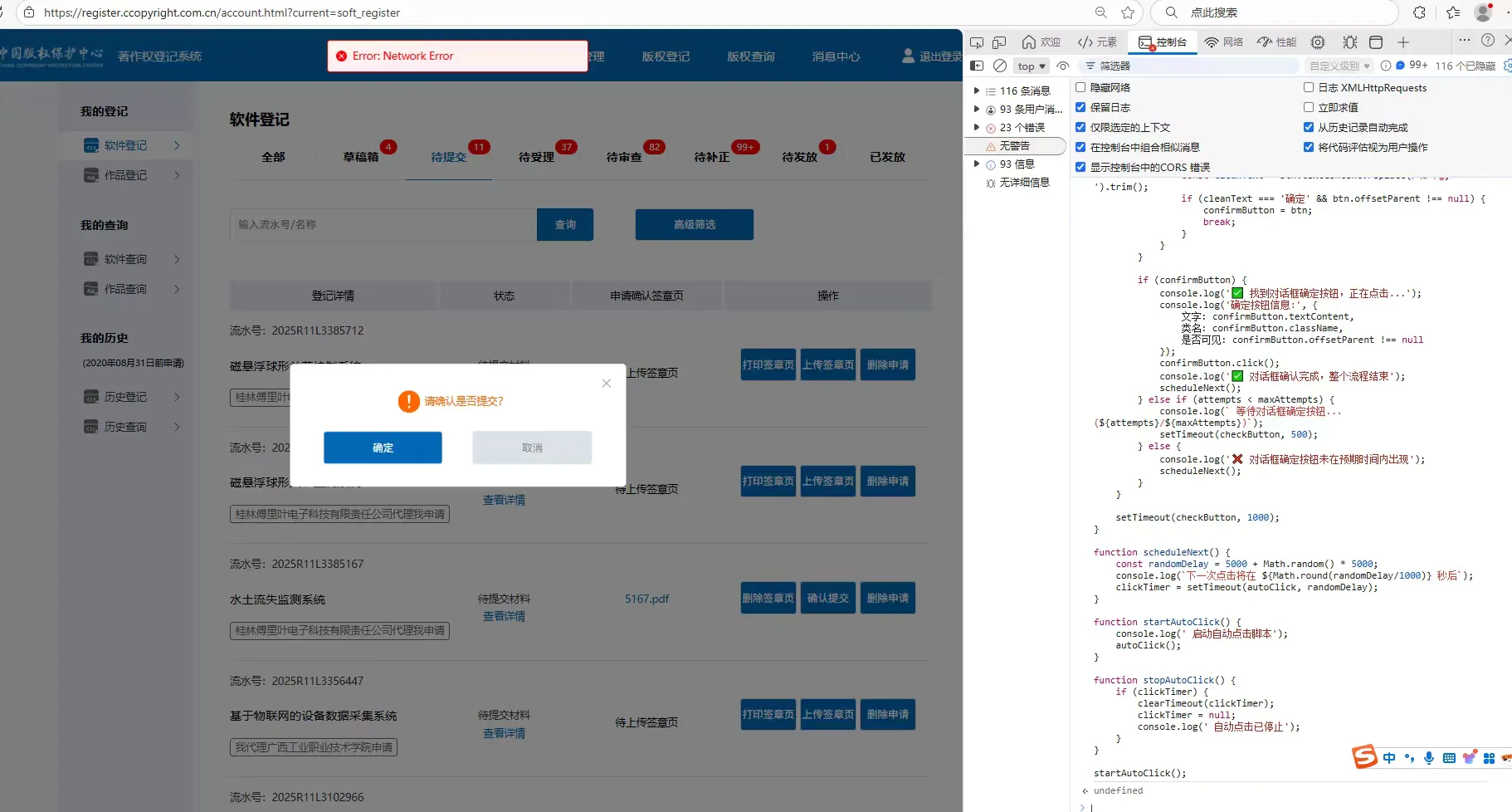Click the red Network Error icon
The image size is (1512, 812).
point(341,56)
